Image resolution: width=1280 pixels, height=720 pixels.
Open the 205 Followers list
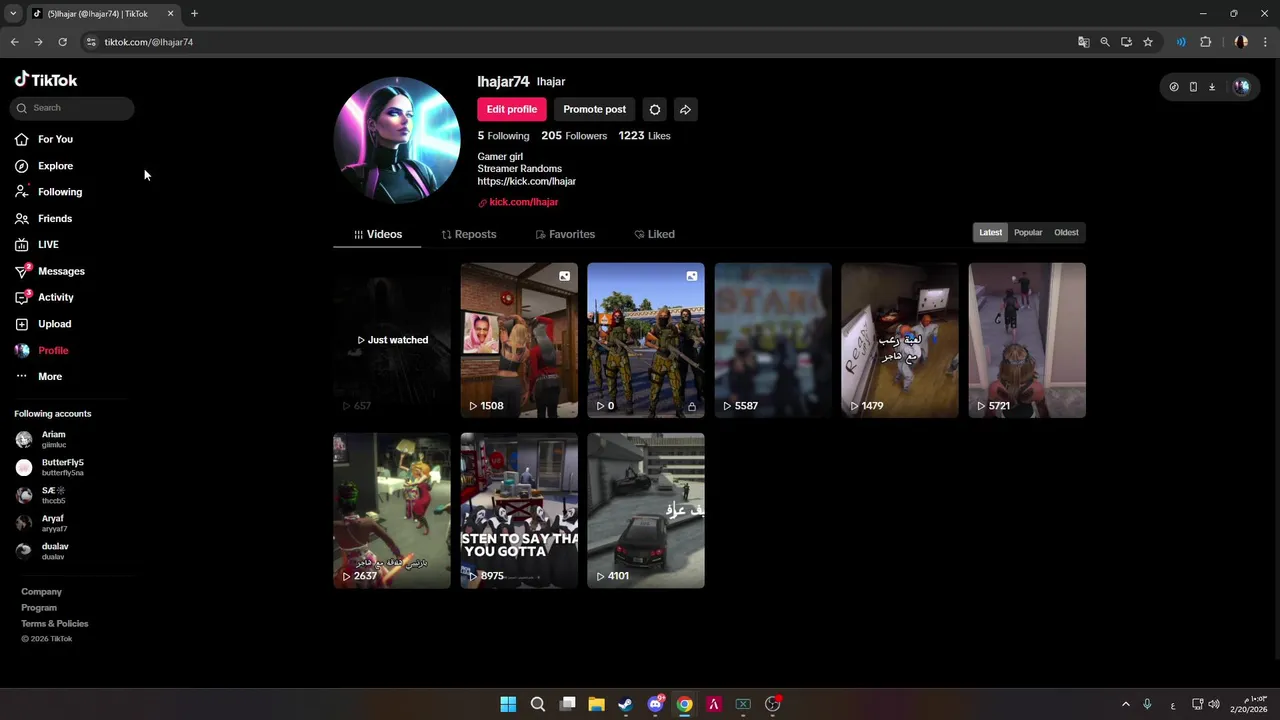point(574,136)
